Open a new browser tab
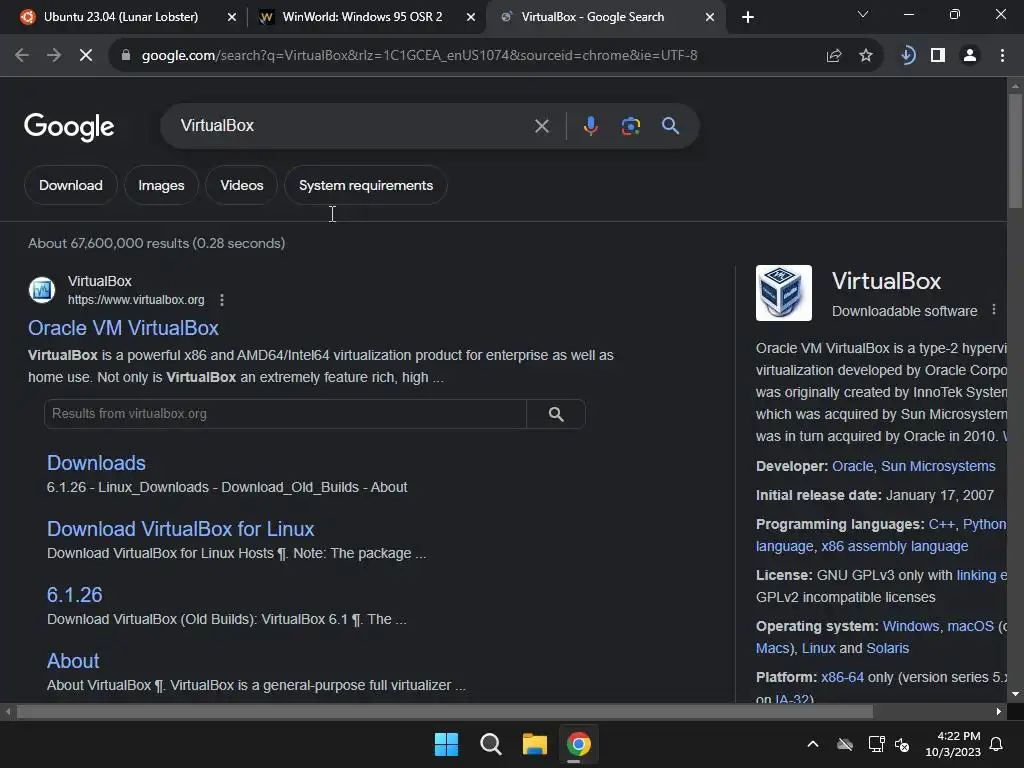 click(748, 17)
